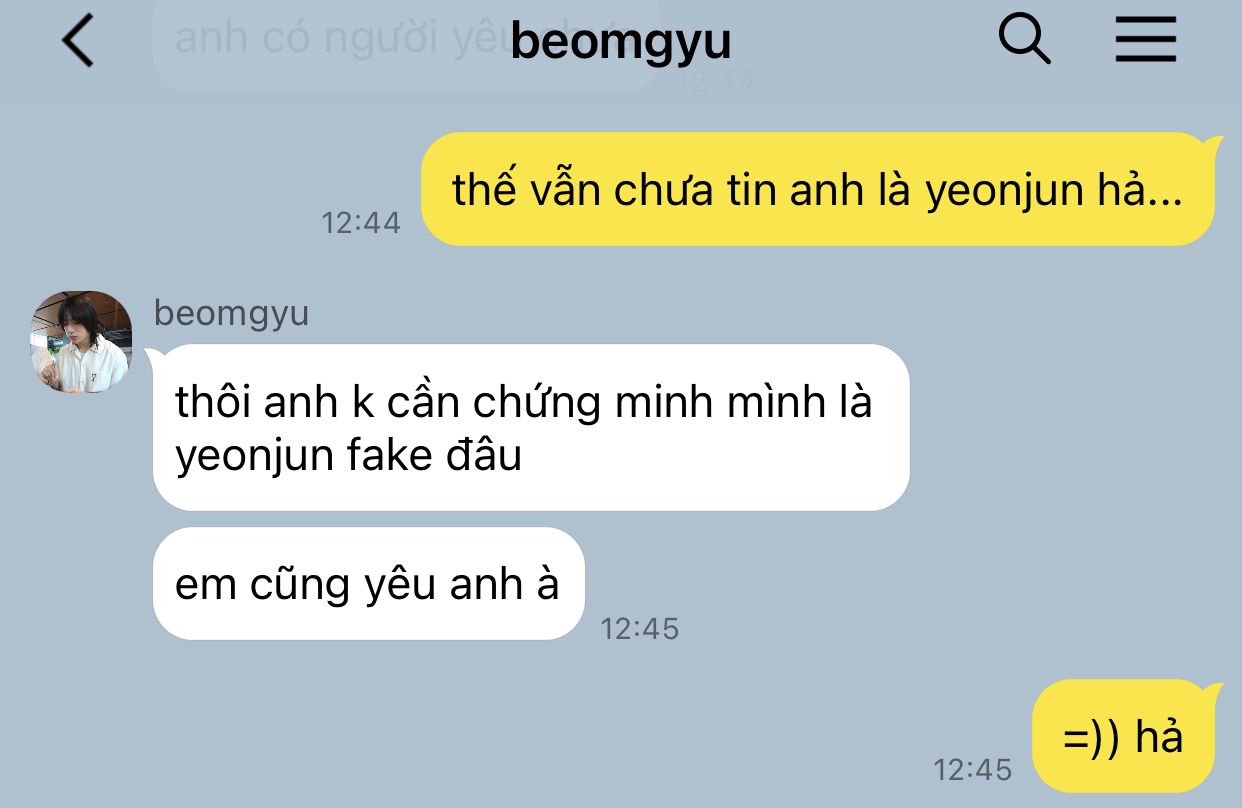Select the white message starting 'thôi anh k cần'
The image size is (1242, 808).
531,427
